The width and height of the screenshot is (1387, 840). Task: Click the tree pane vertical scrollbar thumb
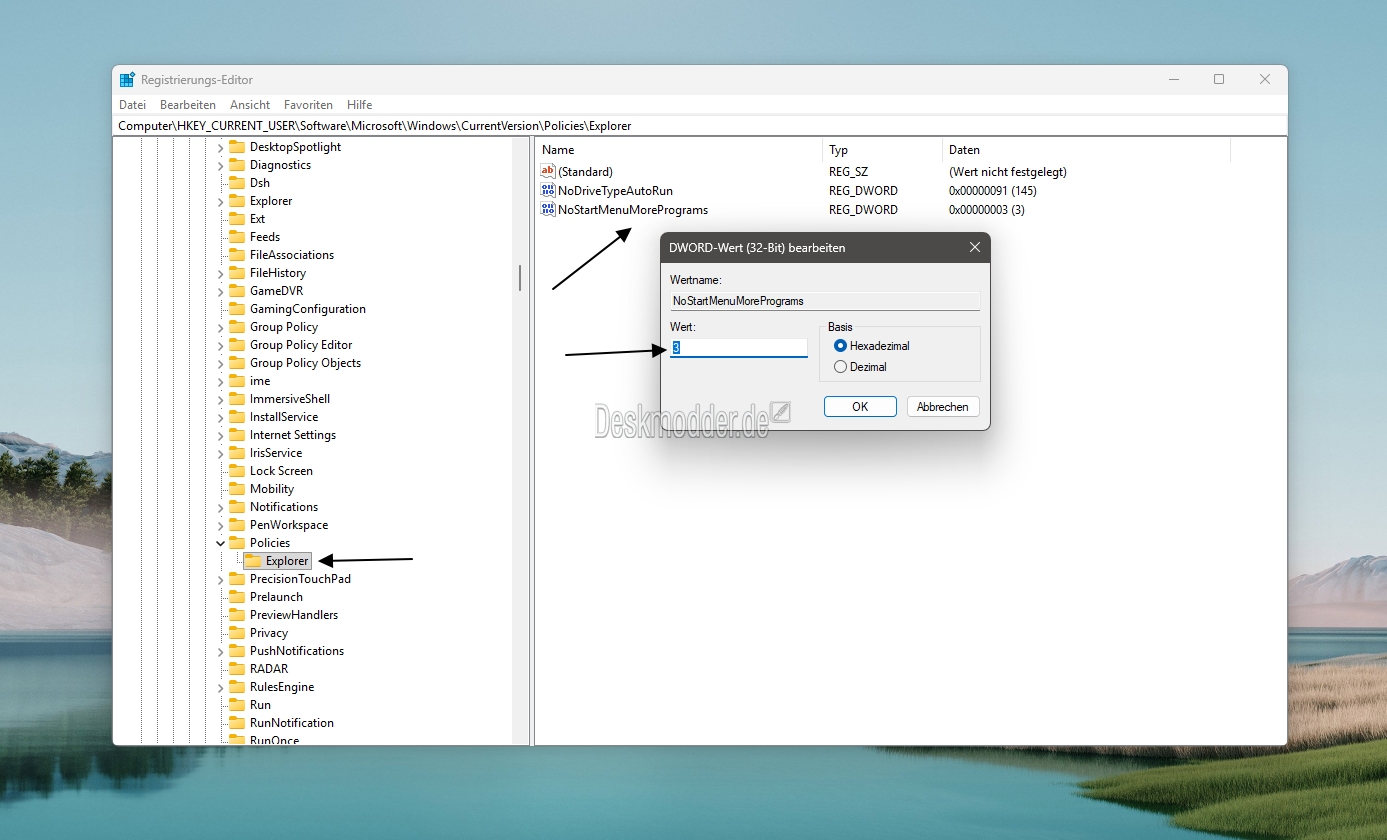(x=520, y=277)
